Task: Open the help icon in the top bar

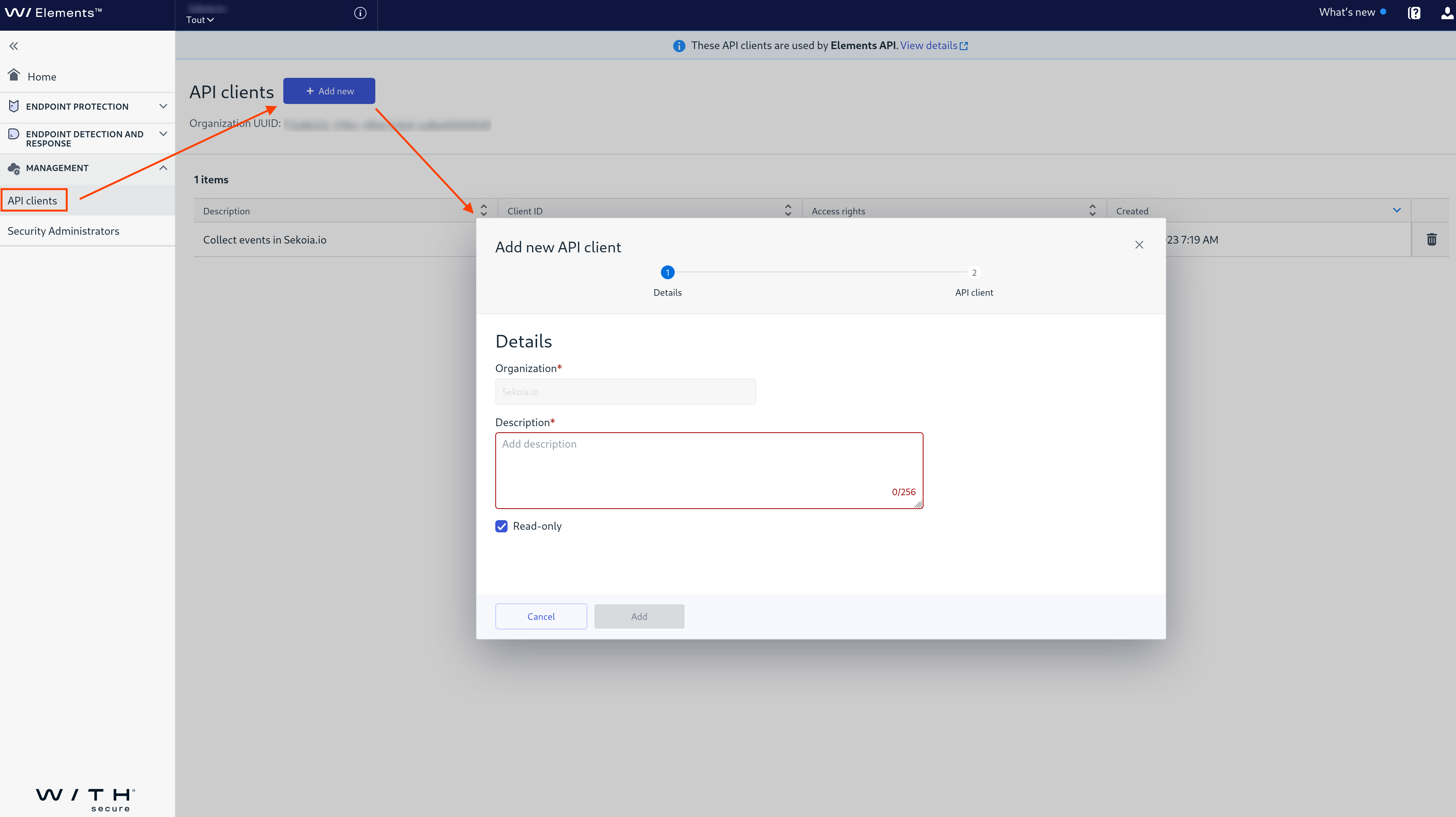Action: [x=1414, y=12]
